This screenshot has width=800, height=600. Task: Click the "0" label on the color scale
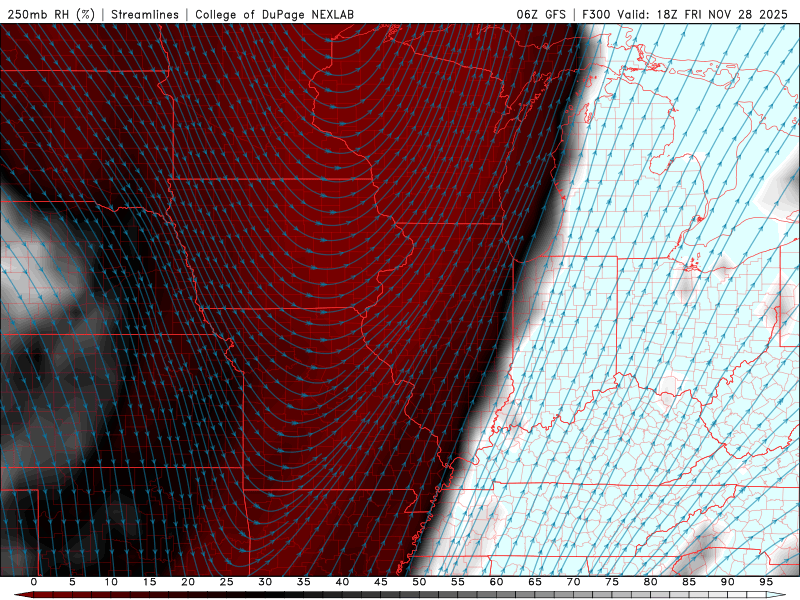pyautogui.click(x=34, y=582)
